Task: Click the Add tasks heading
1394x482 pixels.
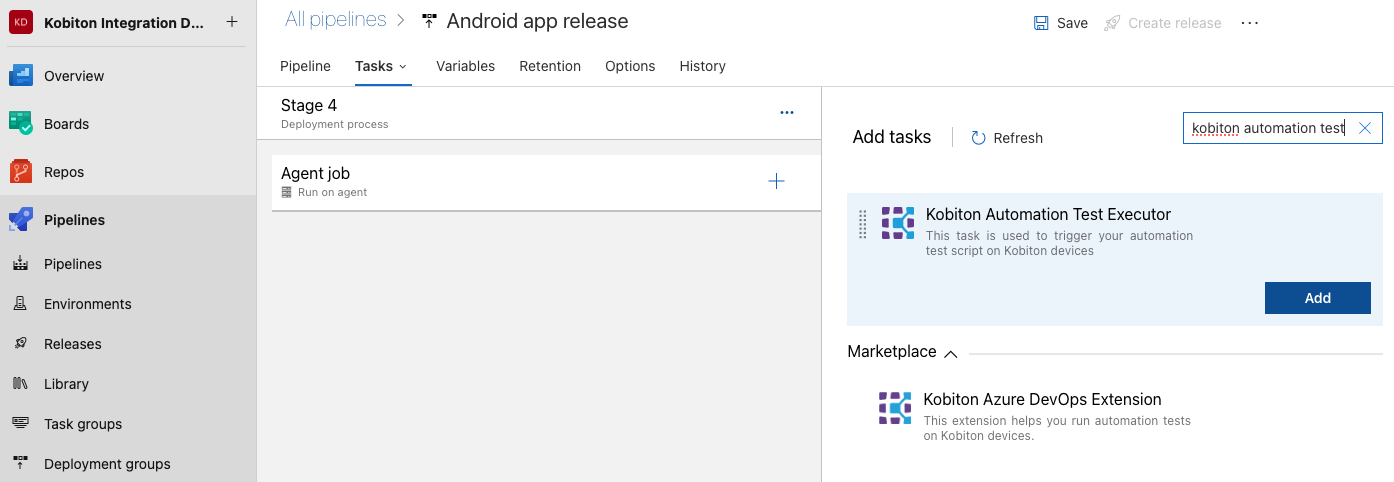Action: pyautogui.click(x=892, y=137)
